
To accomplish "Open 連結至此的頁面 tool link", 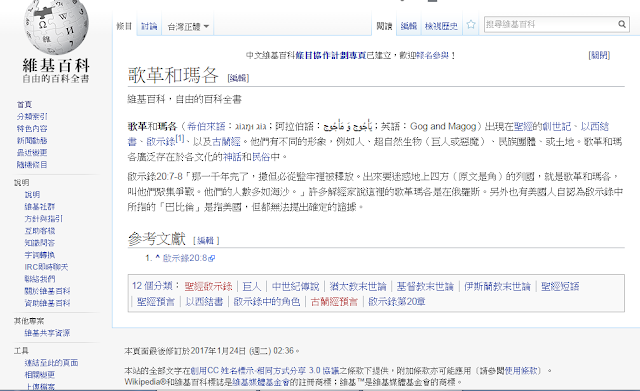I will click(x=51, y=363).
